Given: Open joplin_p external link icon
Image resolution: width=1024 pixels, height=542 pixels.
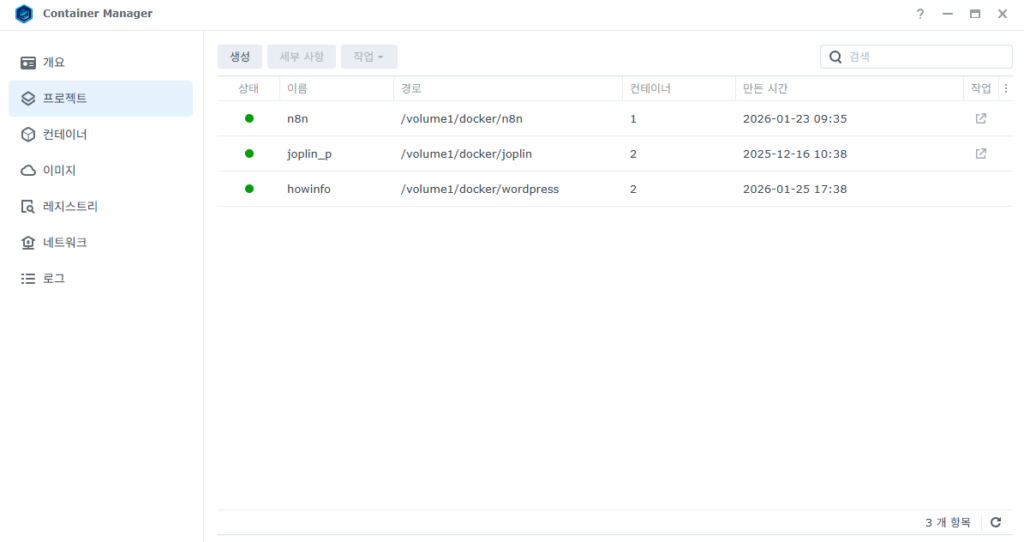Looking at the screenshot, I should tap(981, 154).
